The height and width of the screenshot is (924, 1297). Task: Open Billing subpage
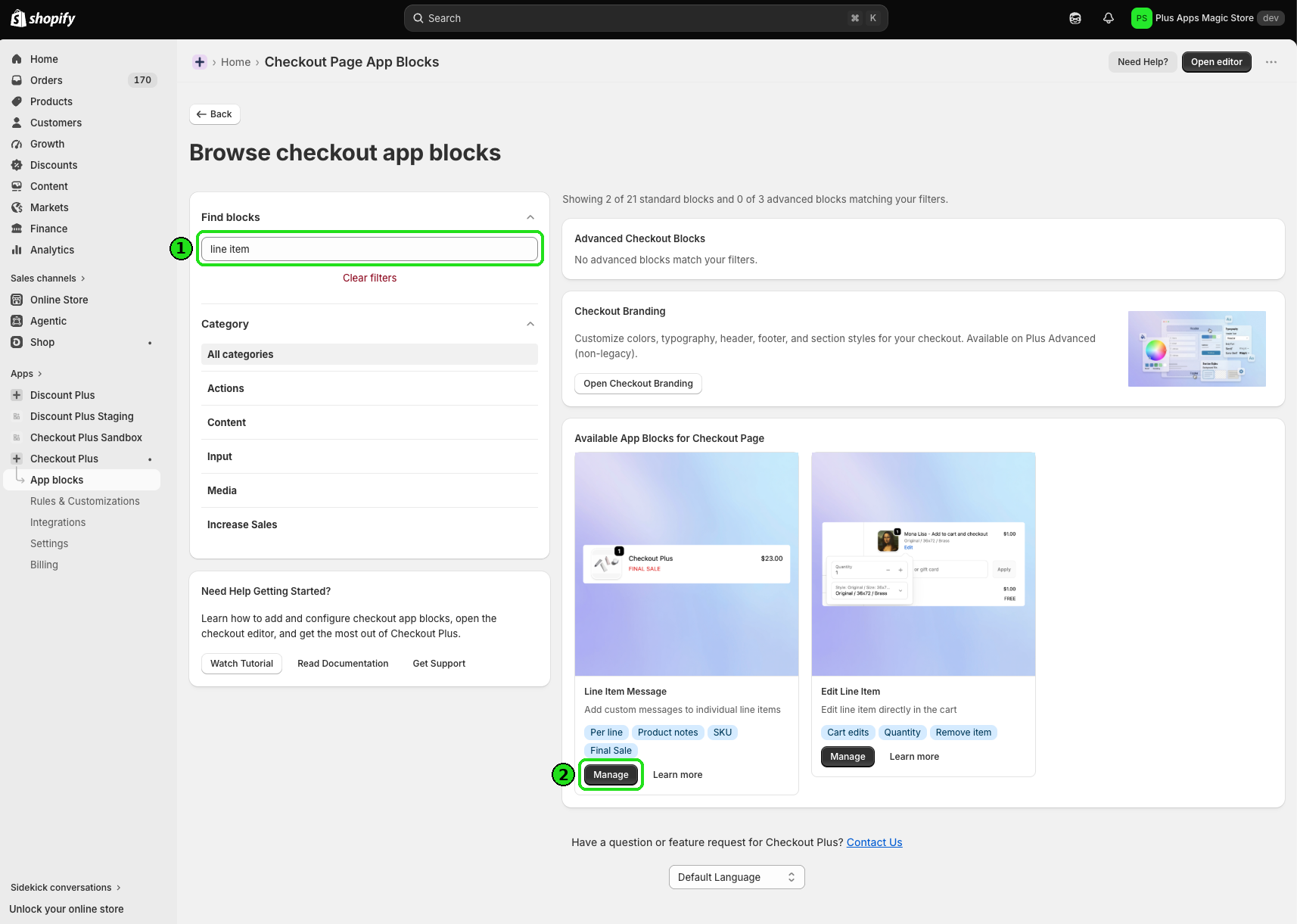tap(44, 565)
